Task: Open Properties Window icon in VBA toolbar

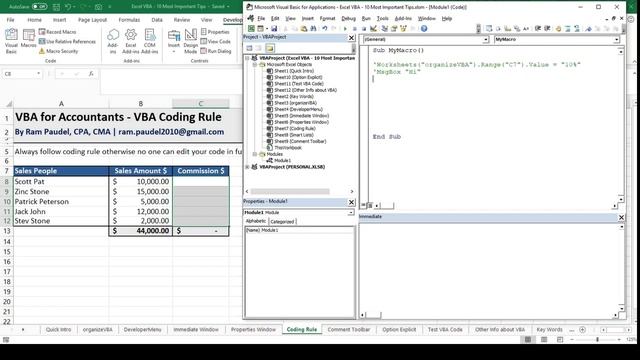Action: pos(394,29)
